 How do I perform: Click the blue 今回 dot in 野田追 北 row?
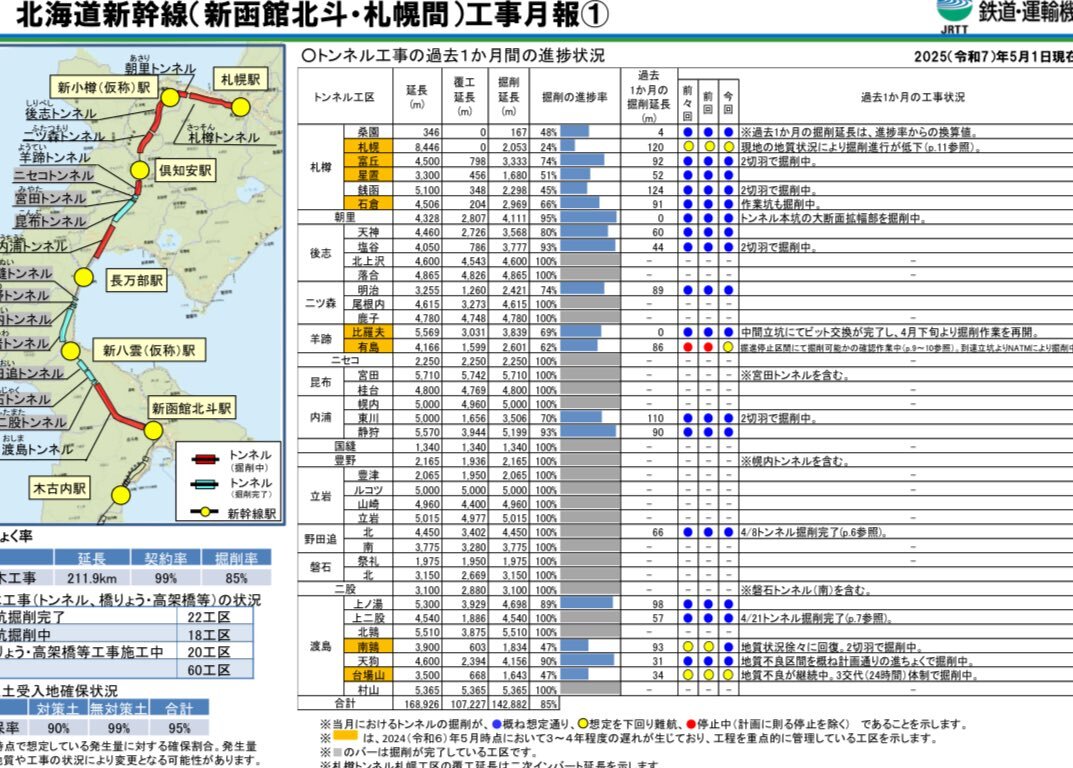pyautogui.click(x=728, y=532)
